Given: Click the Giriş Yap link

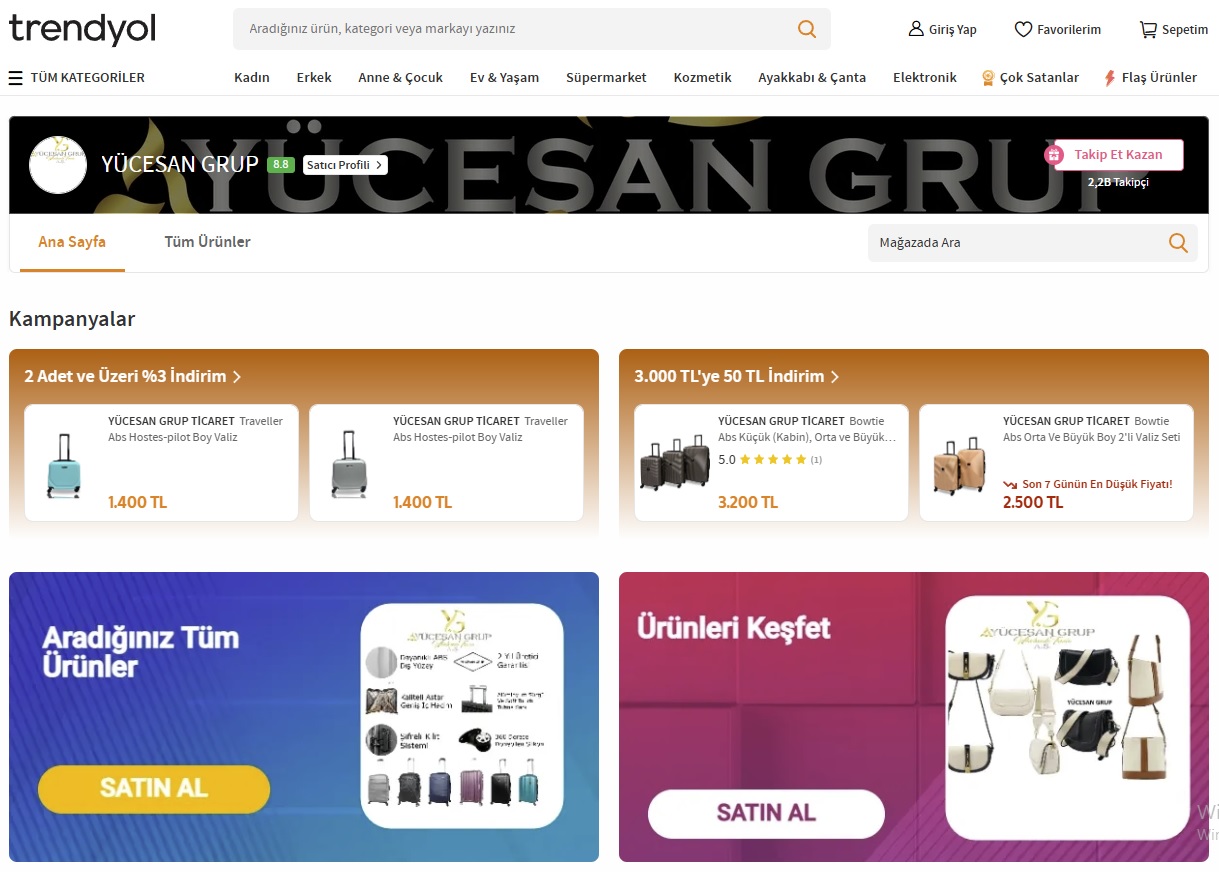Looking at the screenshot, I should pyautogui.click(x=952, y=30).
